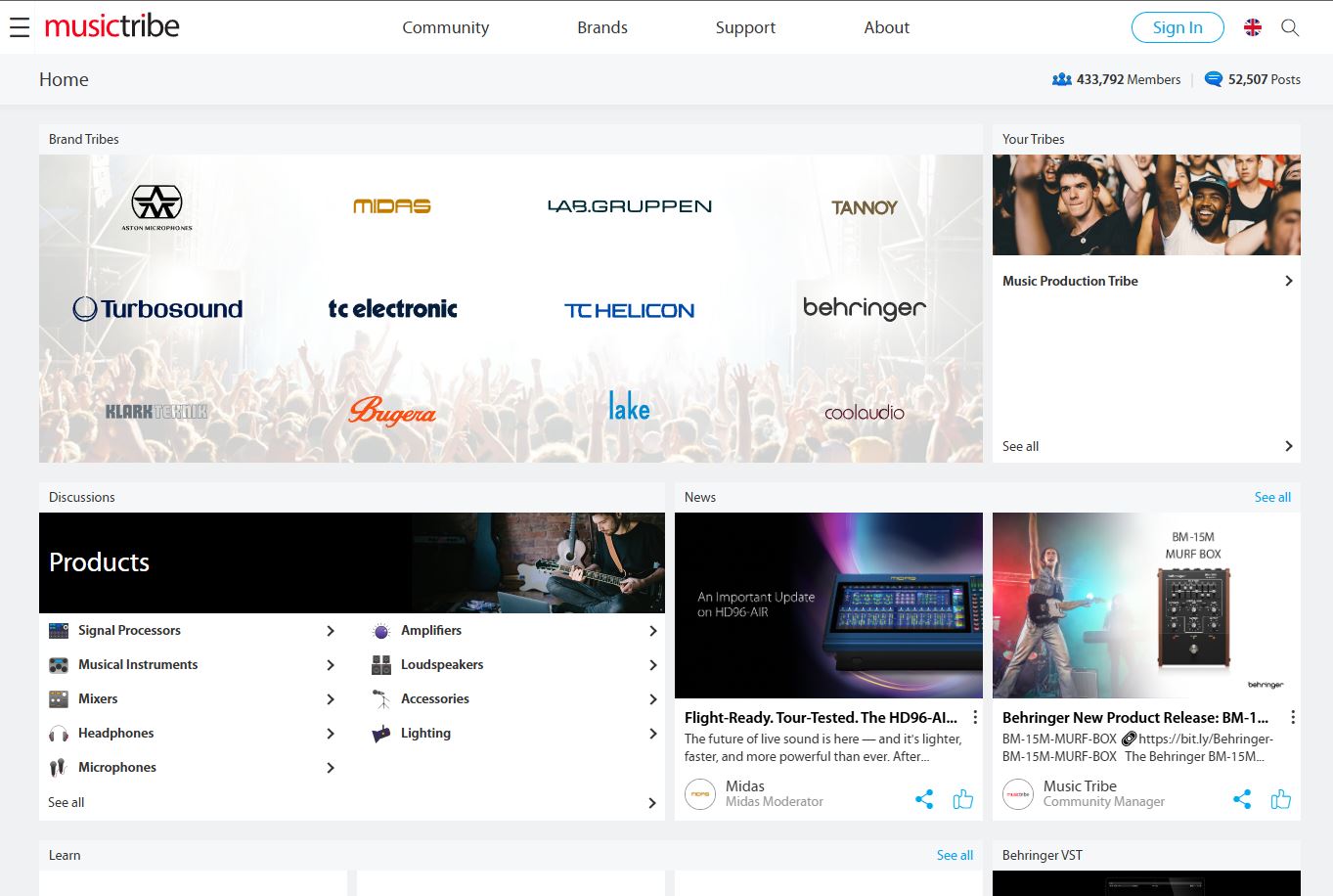Click the Lighting category icon
The image size is (1333, 896).
[x=381, y=734]
